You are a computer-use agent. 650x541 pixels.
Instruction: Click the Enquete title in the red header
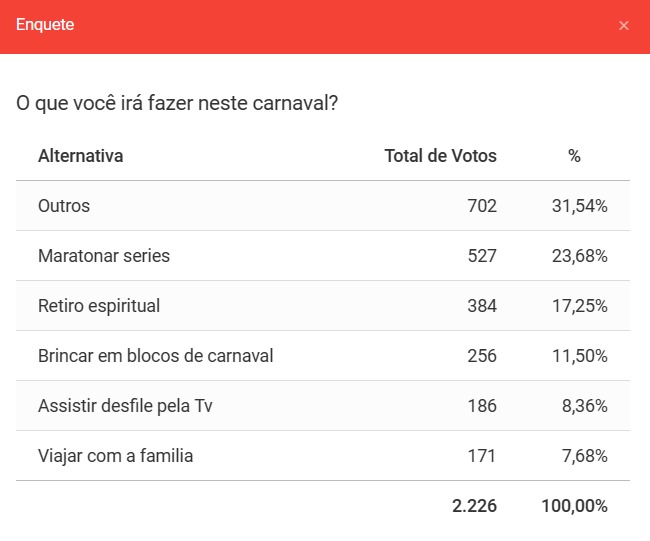pos(45,25)
